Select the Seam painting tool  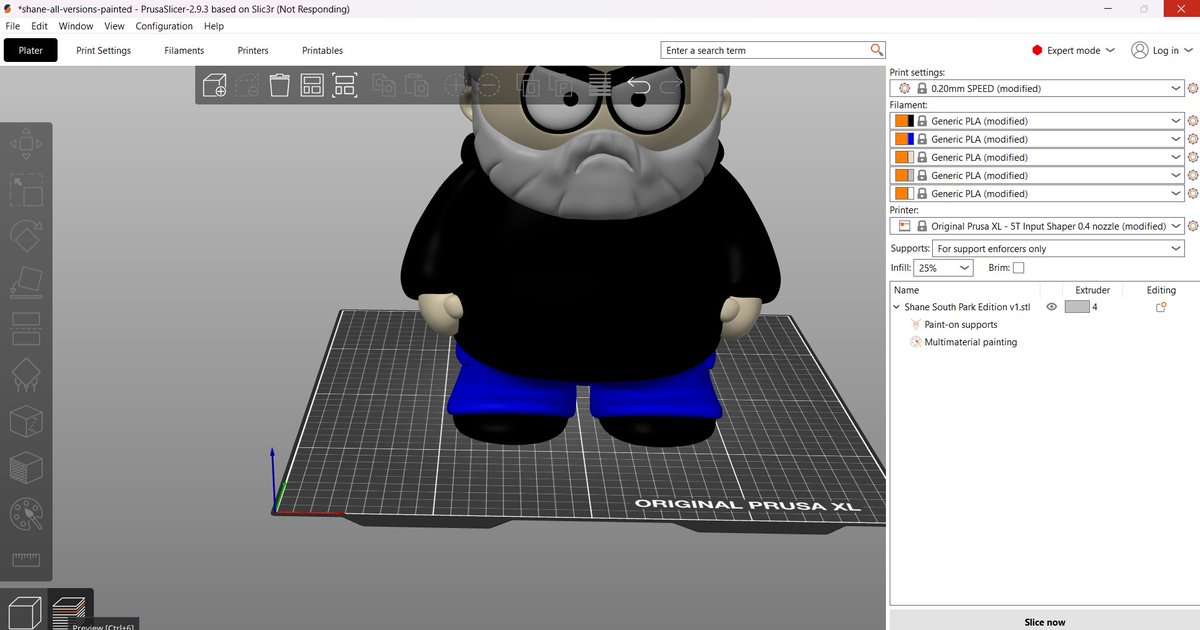pyautogui.click(x=26, y=422)
